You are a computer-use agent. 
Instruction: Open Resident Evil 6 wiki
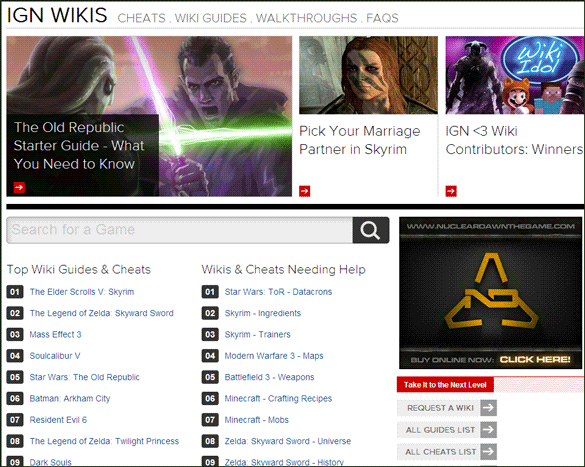click(x=58, y=420)
